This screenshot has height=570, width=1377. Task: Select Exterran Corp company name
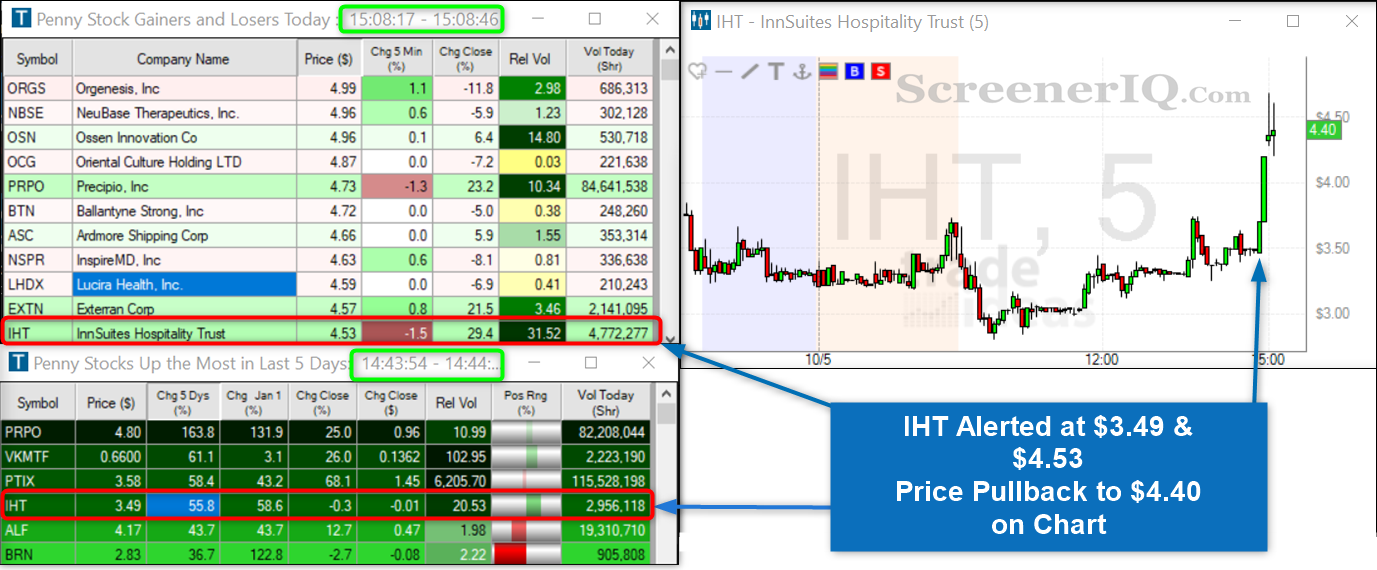[116, 309]
